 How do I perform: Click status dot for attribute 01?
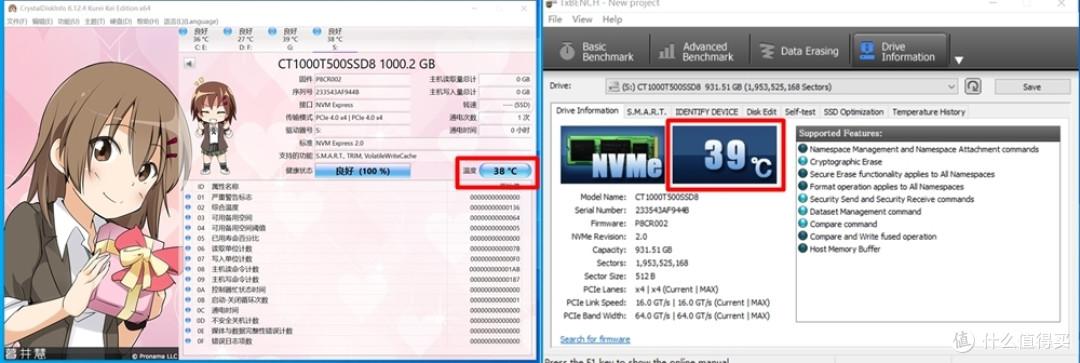[x=188, y=198]
